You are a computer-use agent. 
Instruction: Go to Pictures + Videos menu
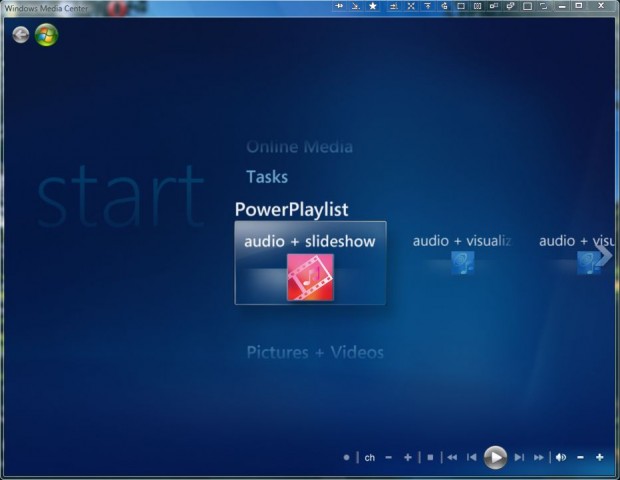[x=315, y=352]
